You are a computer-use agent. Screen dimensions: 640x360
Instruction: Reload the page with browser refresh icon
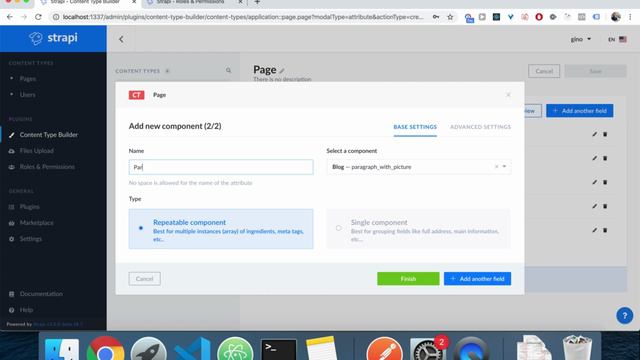[38, 17]
